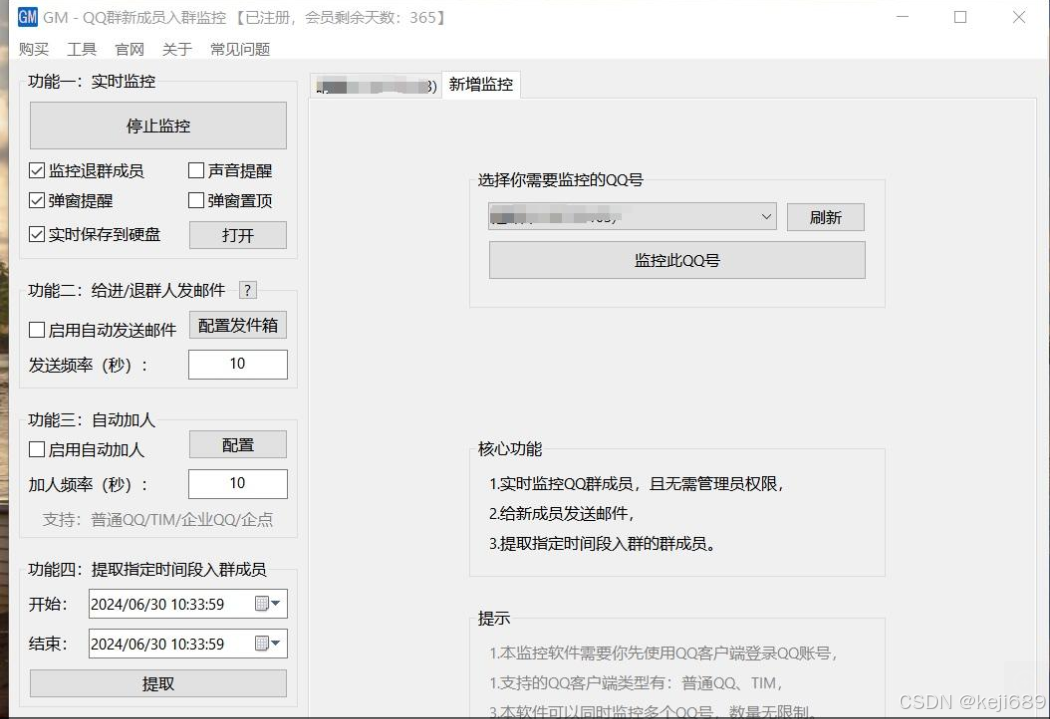Open calendar picker for 开始 date
The image size is (1050, 719).
pos(262,604)
